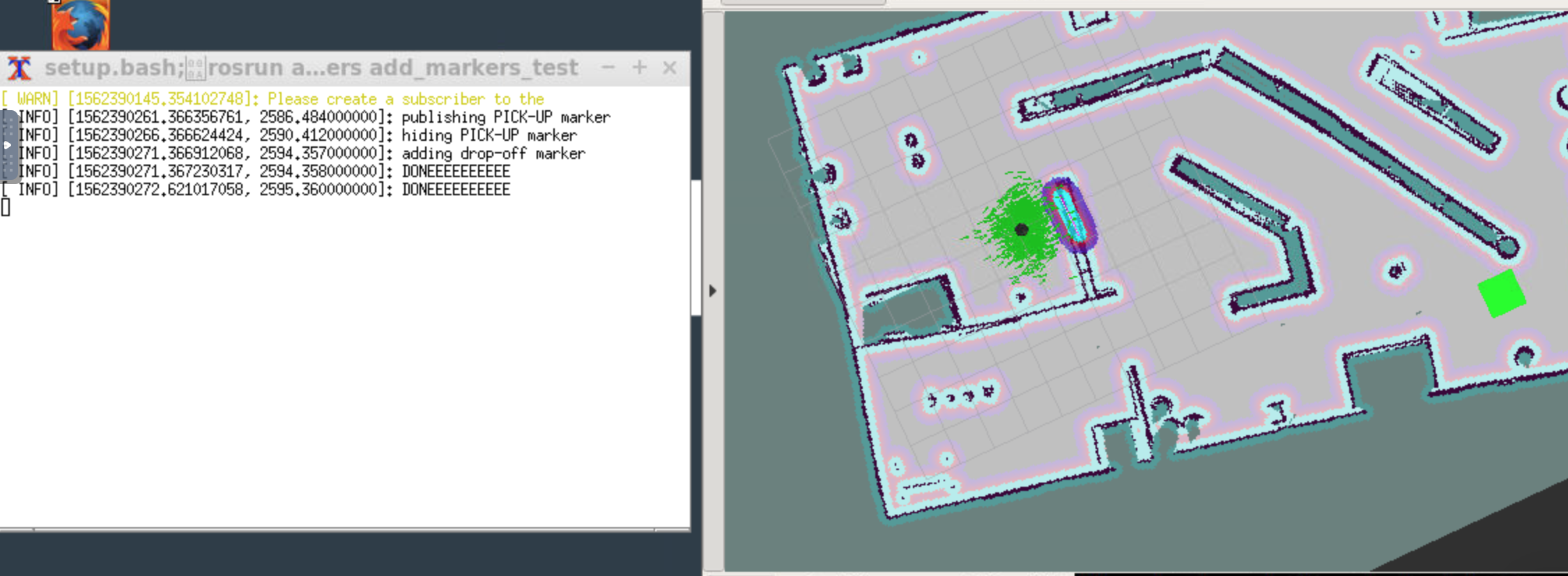
Task: Expand the collapsed RViz side panel arrow
Action: (712, 291)
